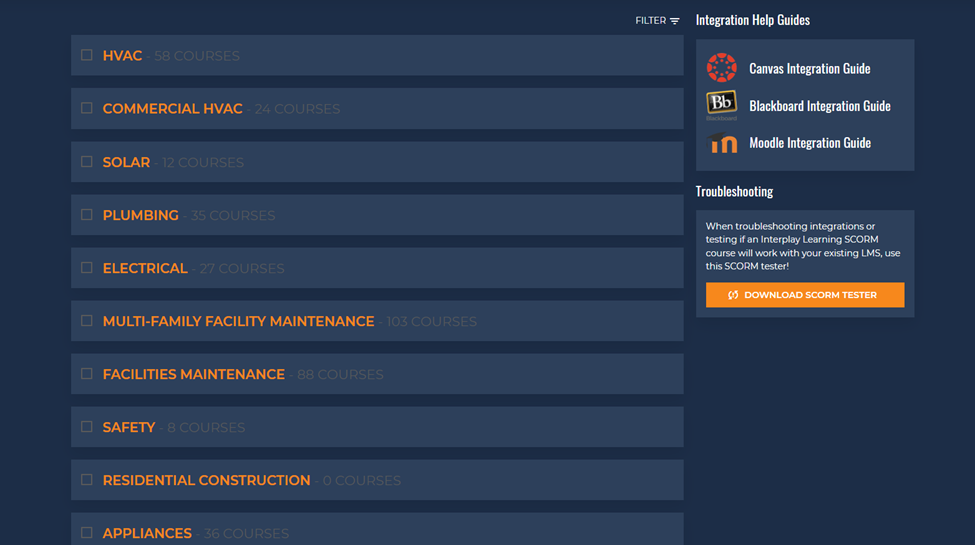Tick the Facilities Maintenance checkbox

86,373
